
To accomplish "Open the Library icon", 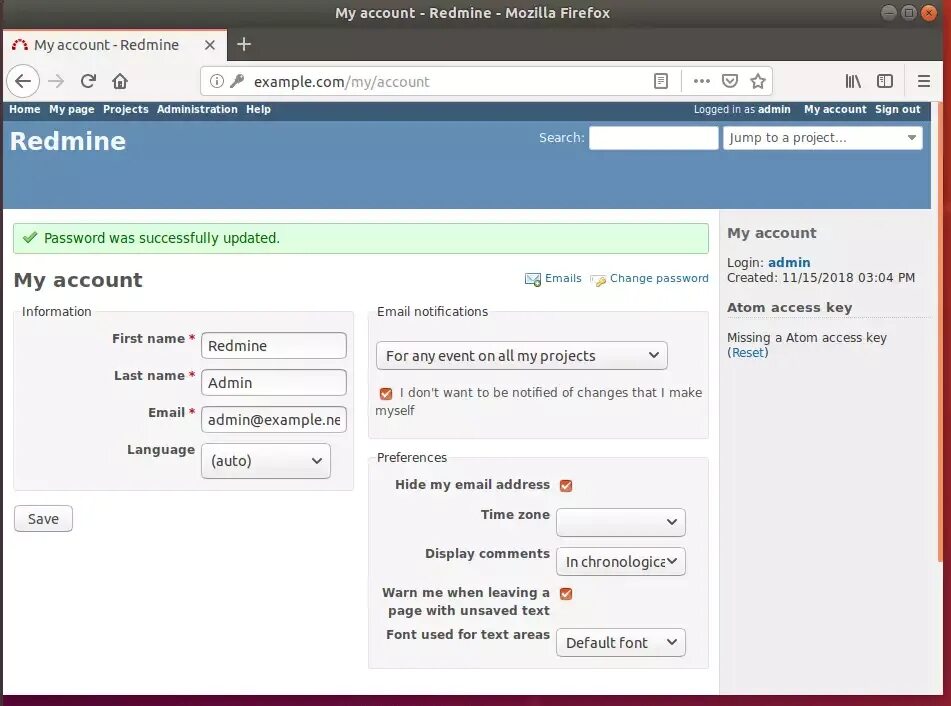I will coord(853,81).
